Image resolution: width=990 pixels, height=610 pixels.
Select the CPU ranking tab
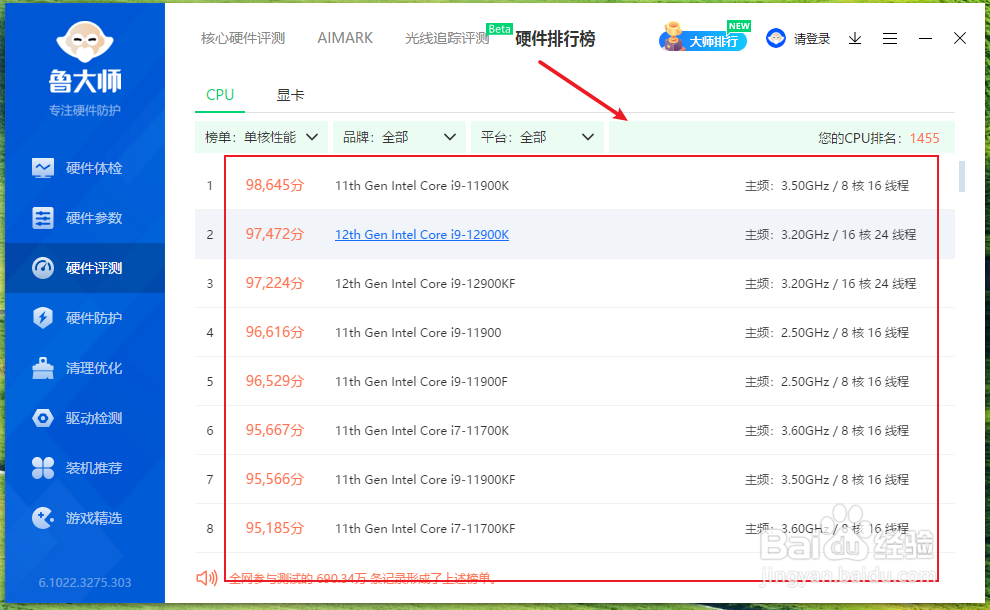pyautogui.click(x=220, y=95)
